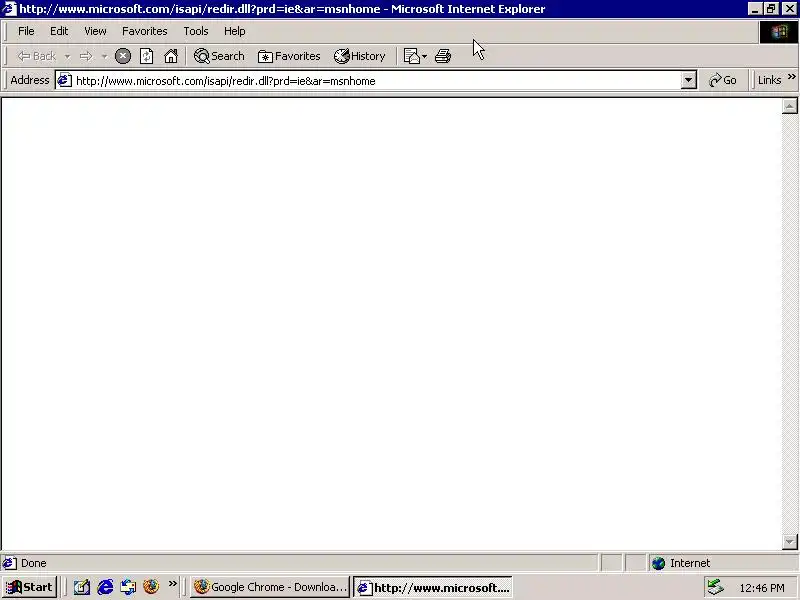
Task: Restore down the Internet Explorer window
Action: coord(771,9)
